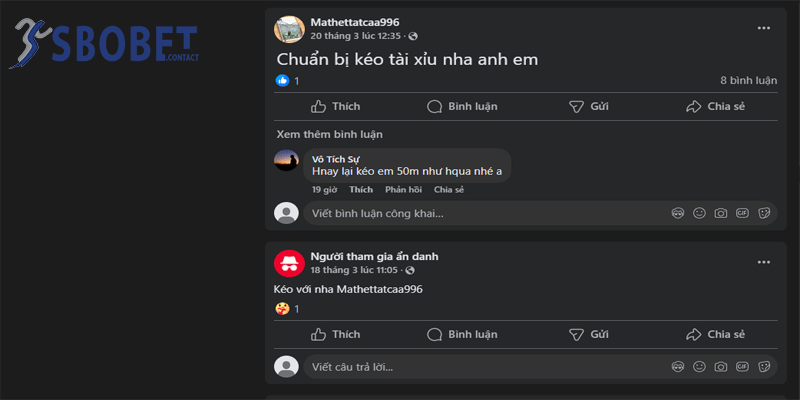Attach a photo in public comment box
This screenshot has height=400, width=800.
pyautogui.click(x=721, y=213)
